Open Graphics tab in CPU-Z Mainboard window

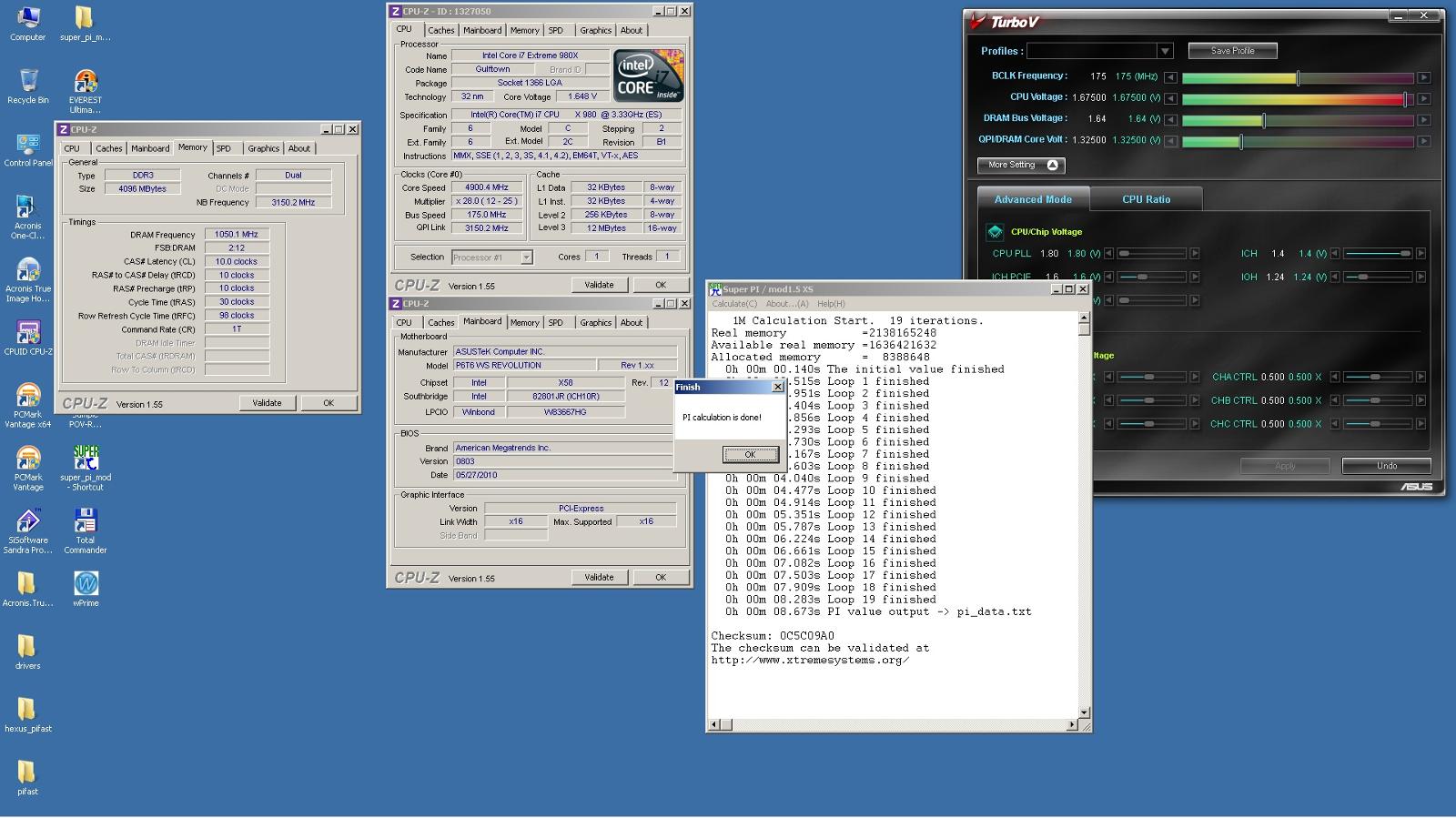pyautogui.click(x=595, y=322)
